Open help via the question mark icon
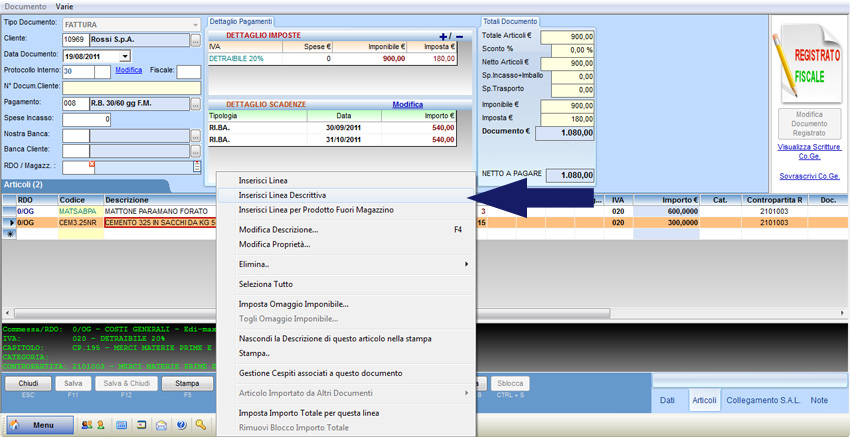This screenshot has width=850, height=437. (x=181, y=425)
